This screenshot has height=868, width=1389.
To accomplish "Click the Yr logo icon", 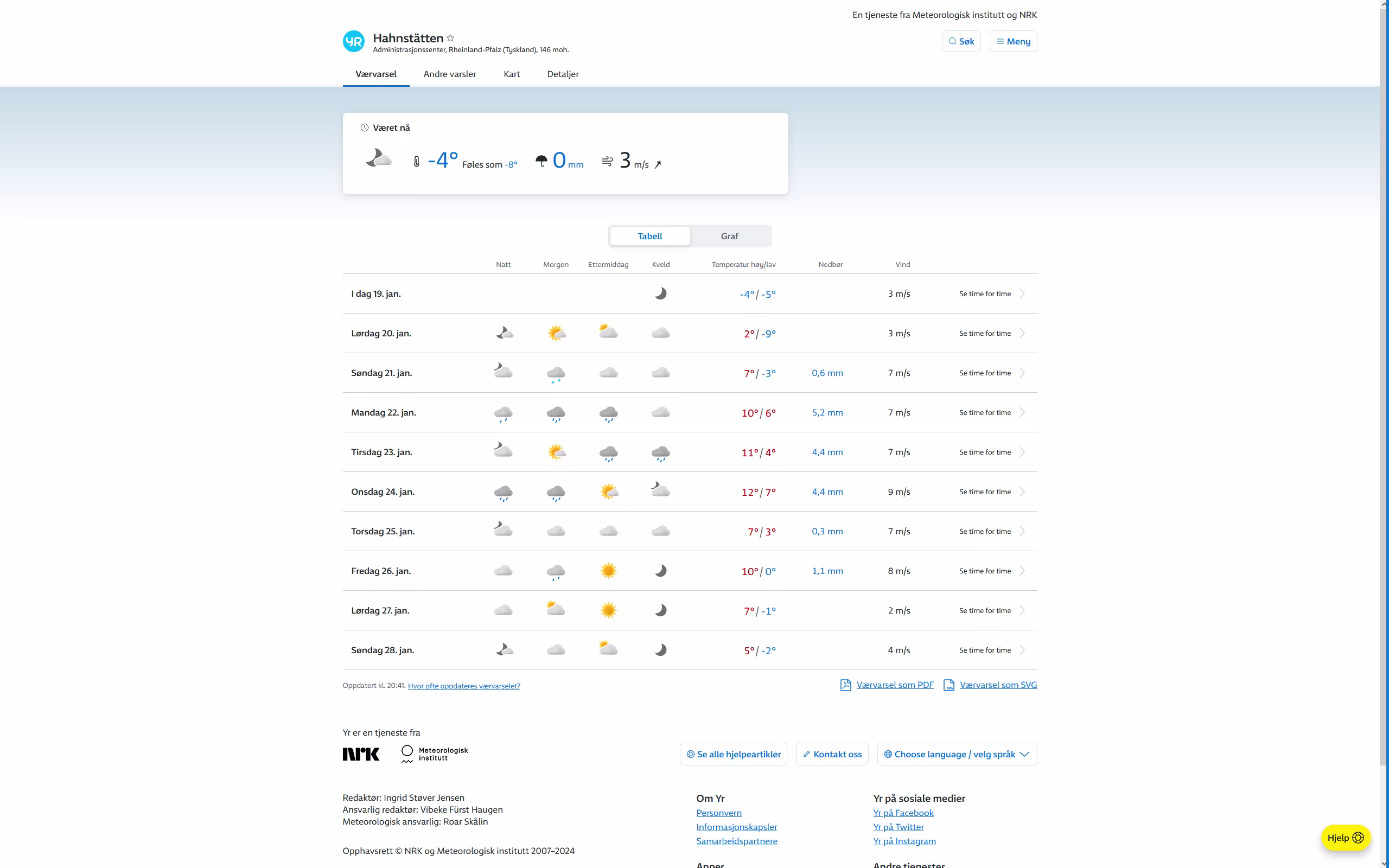I will [354, 41].
